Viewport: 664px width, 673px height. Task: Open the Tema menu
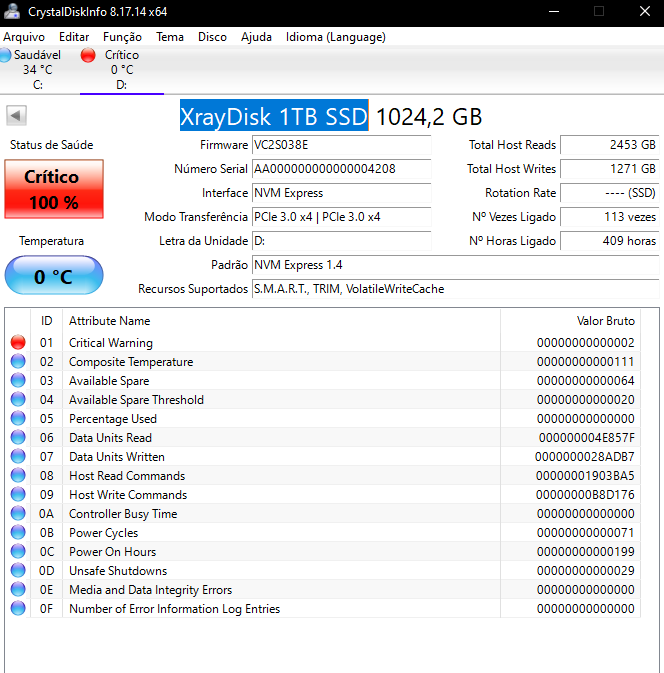coord(170,37)
